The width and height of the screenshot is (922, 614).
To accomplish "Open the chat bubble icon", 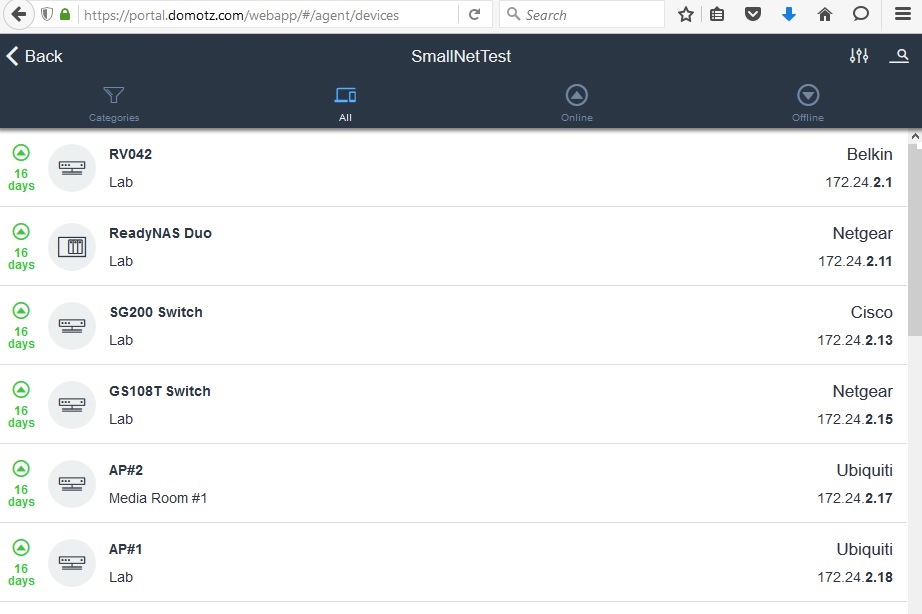I will [x=861, y=14].
